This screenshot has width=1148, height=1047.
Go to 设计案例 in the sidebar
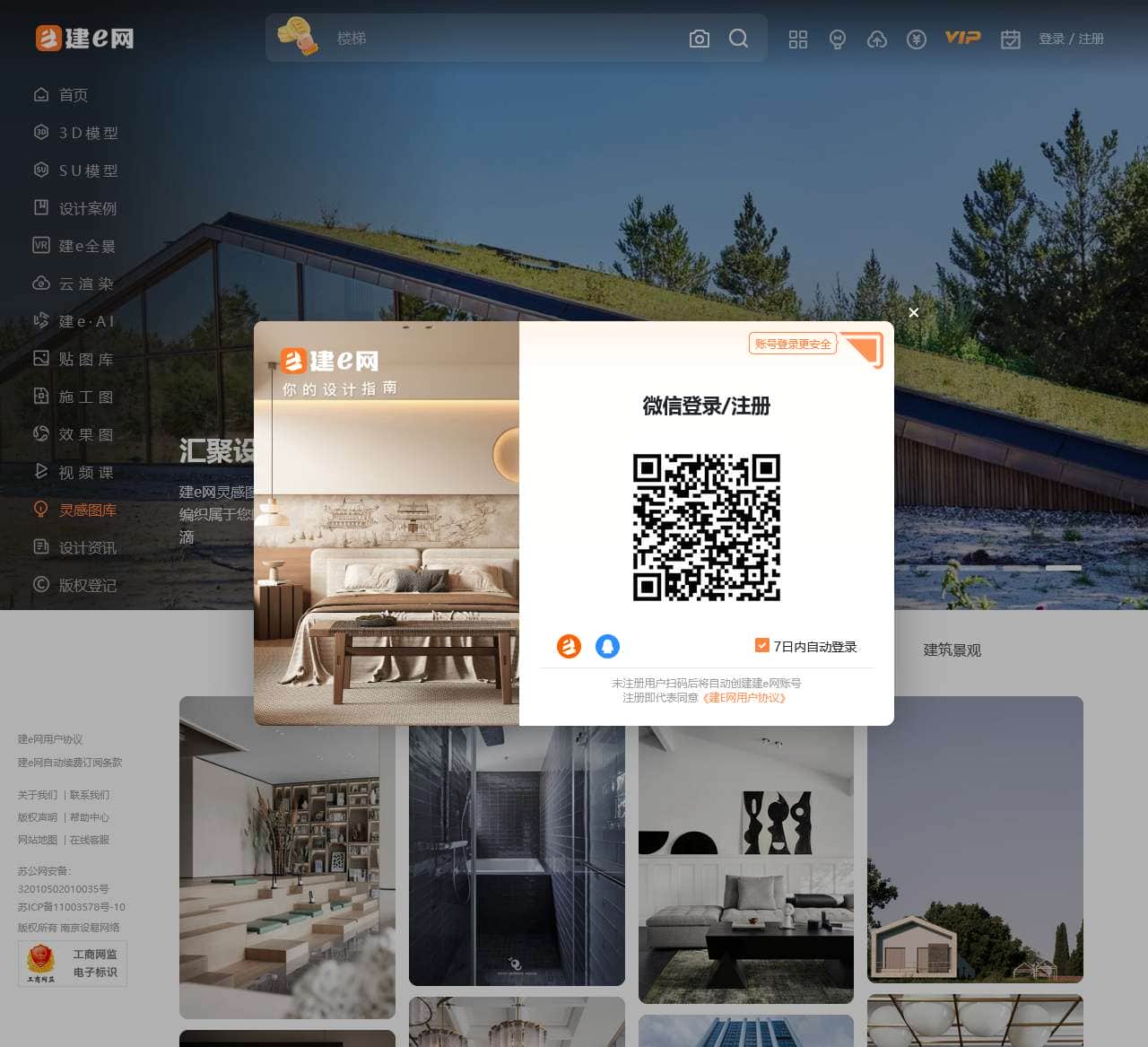pyautogui.click(x=87, y=208)
